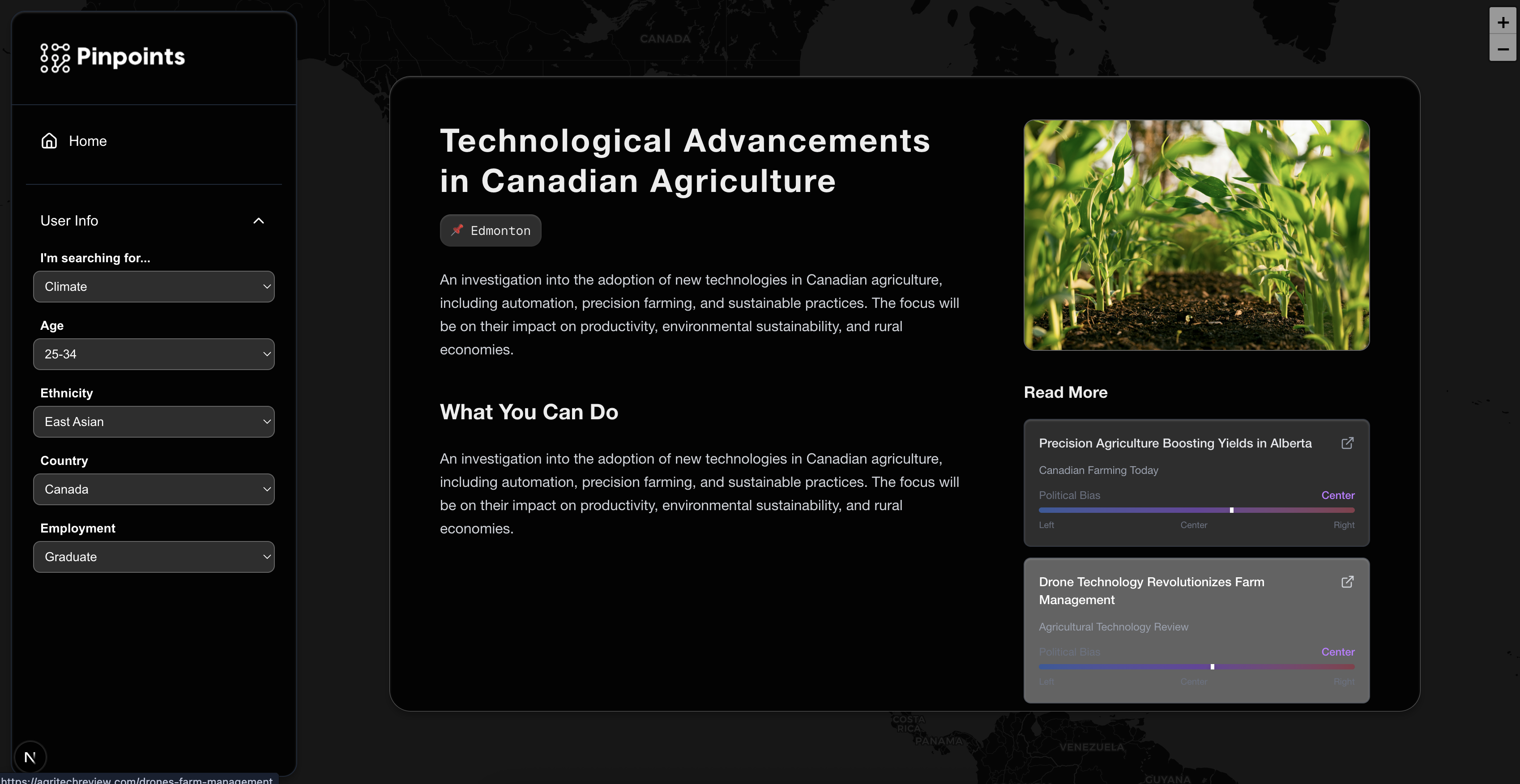Open the 'I'm searching for' Climate dropdown

[x=154, y=287]
